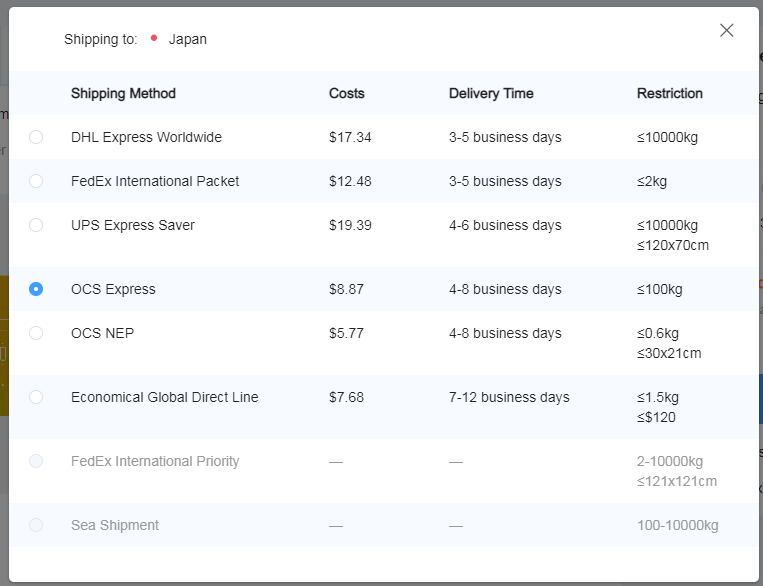Click the Shipping Method column header
Viewport: 763px width, 586px height.
[x=123, y=93]
